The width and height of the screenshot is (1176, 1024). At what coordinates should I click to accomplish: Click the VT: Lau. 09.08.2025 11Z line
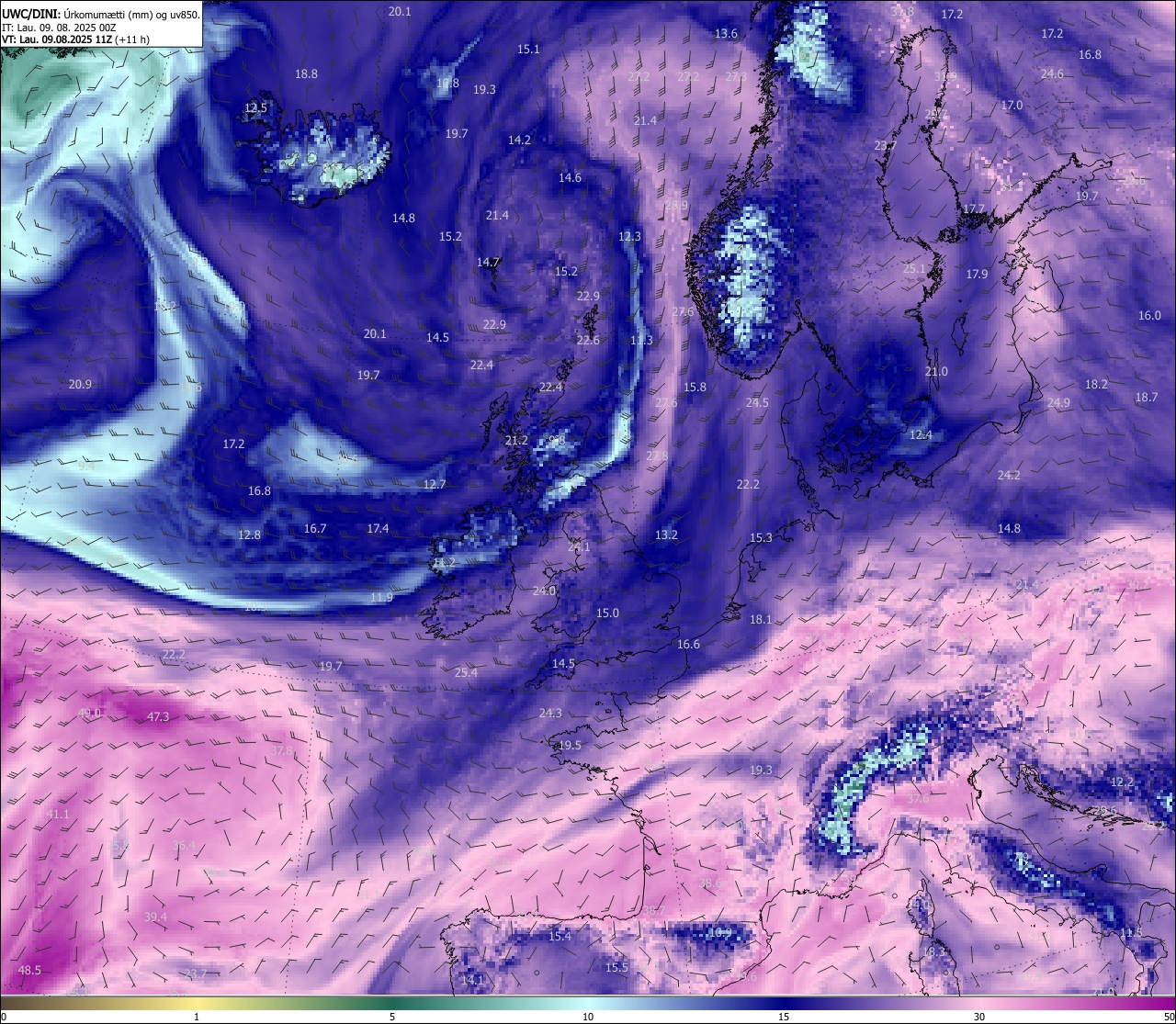[x=75, y=40]
